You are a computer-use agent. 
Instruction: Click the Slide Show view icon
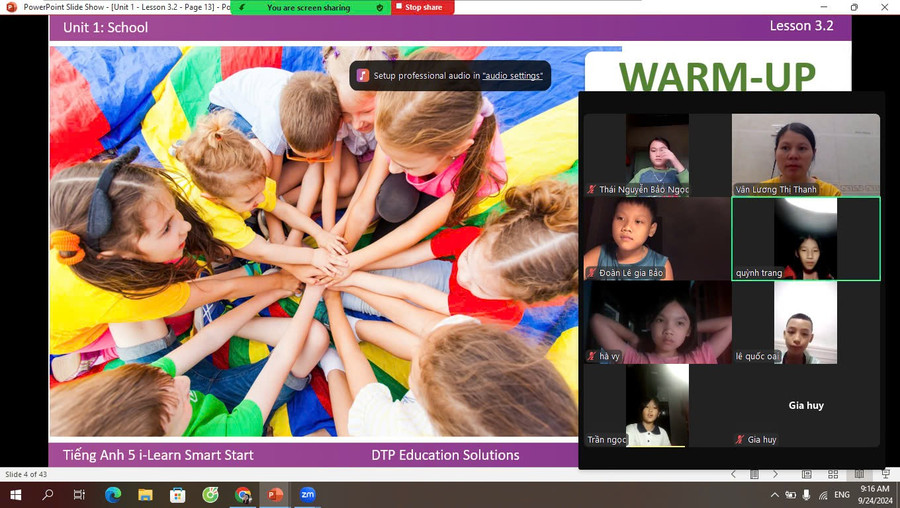pos(883,474)
